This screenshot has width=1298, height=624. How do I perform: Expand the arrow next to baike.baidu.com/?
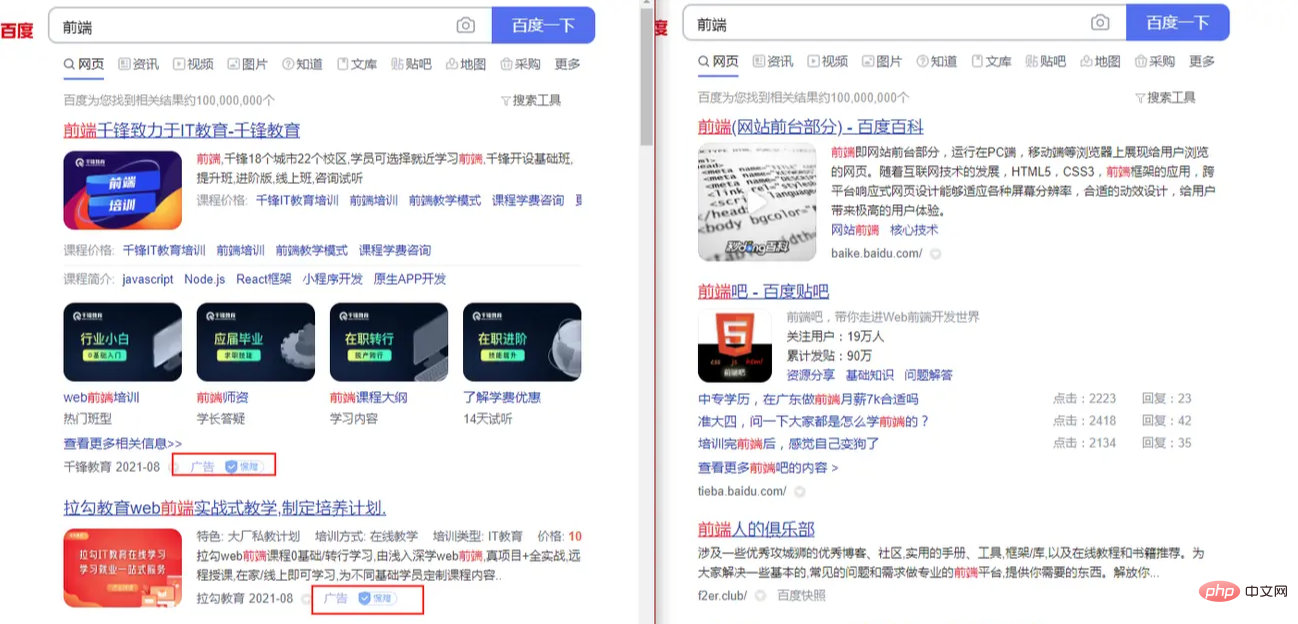[x=936, y=254]
